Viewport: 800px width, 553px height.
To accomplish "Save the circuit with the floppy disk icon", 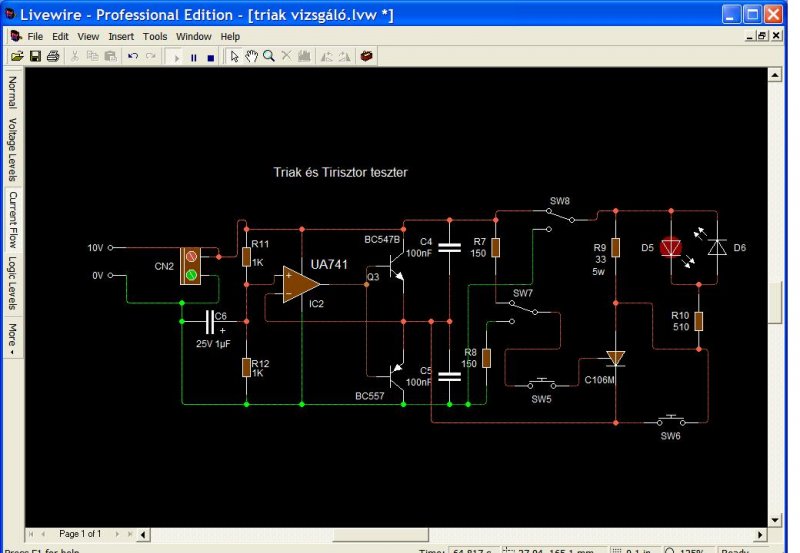I will coord(35,56).
